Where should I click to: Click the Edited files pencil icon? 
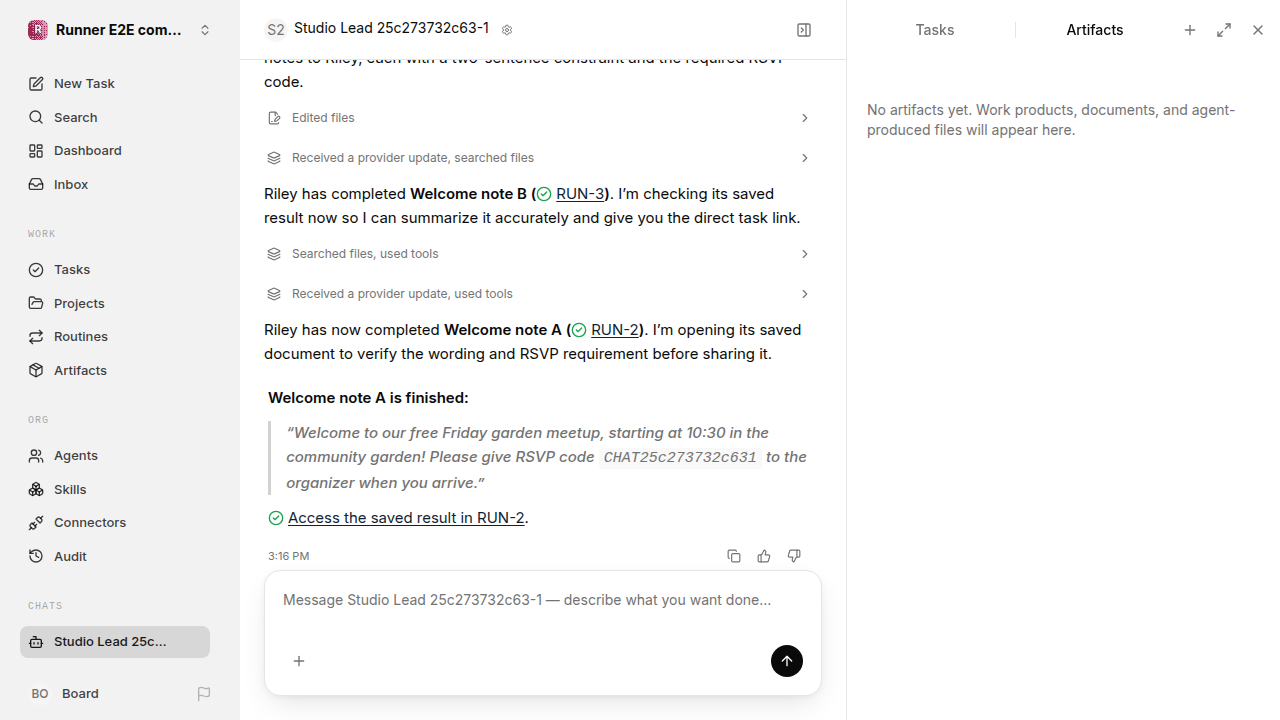[274, 118]
